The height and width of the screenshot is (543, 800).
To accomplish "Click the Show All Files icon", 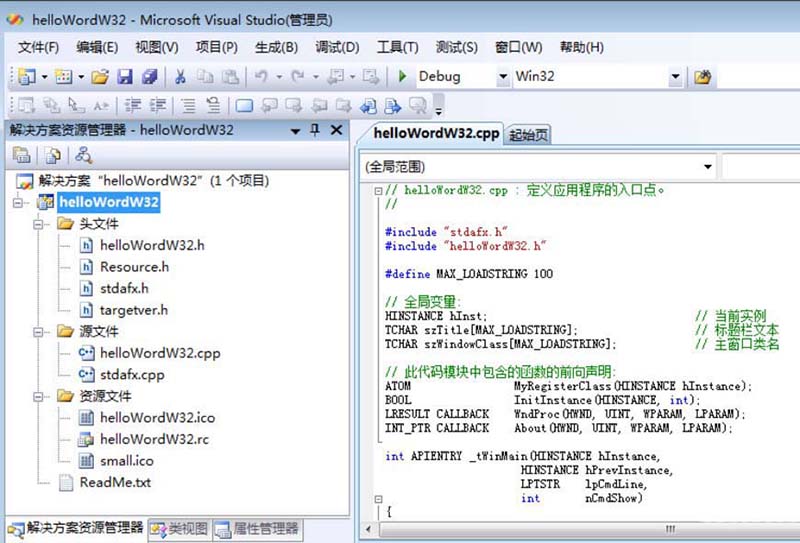I will [x=53, y=155].
